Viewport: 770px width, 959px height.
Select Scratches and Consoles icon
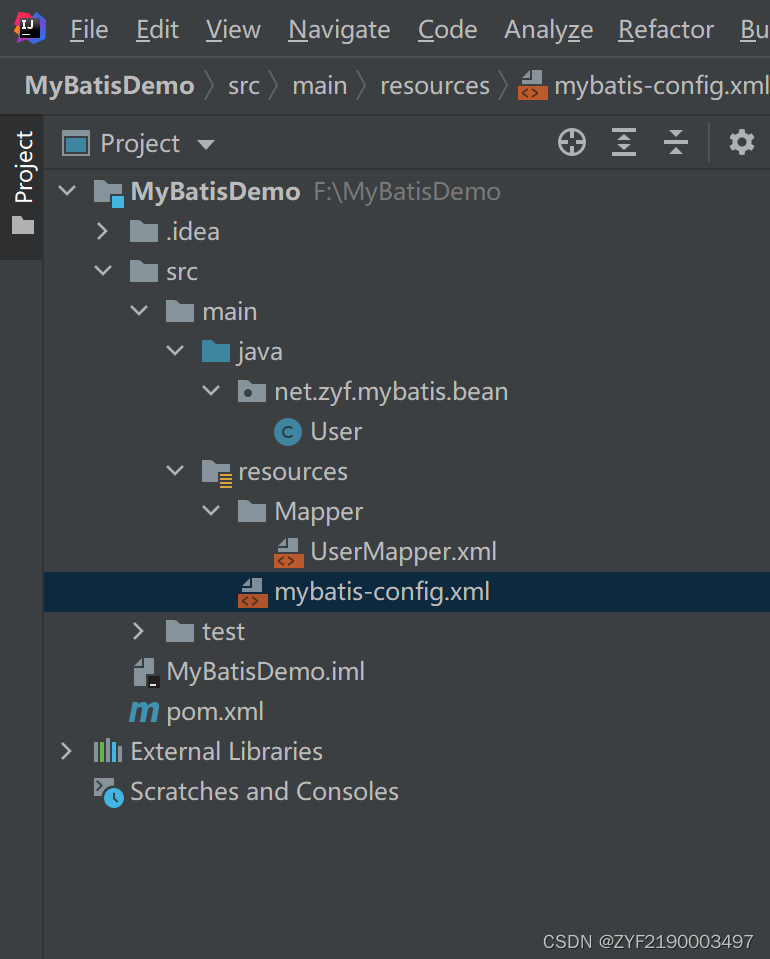tap(108, 793)
